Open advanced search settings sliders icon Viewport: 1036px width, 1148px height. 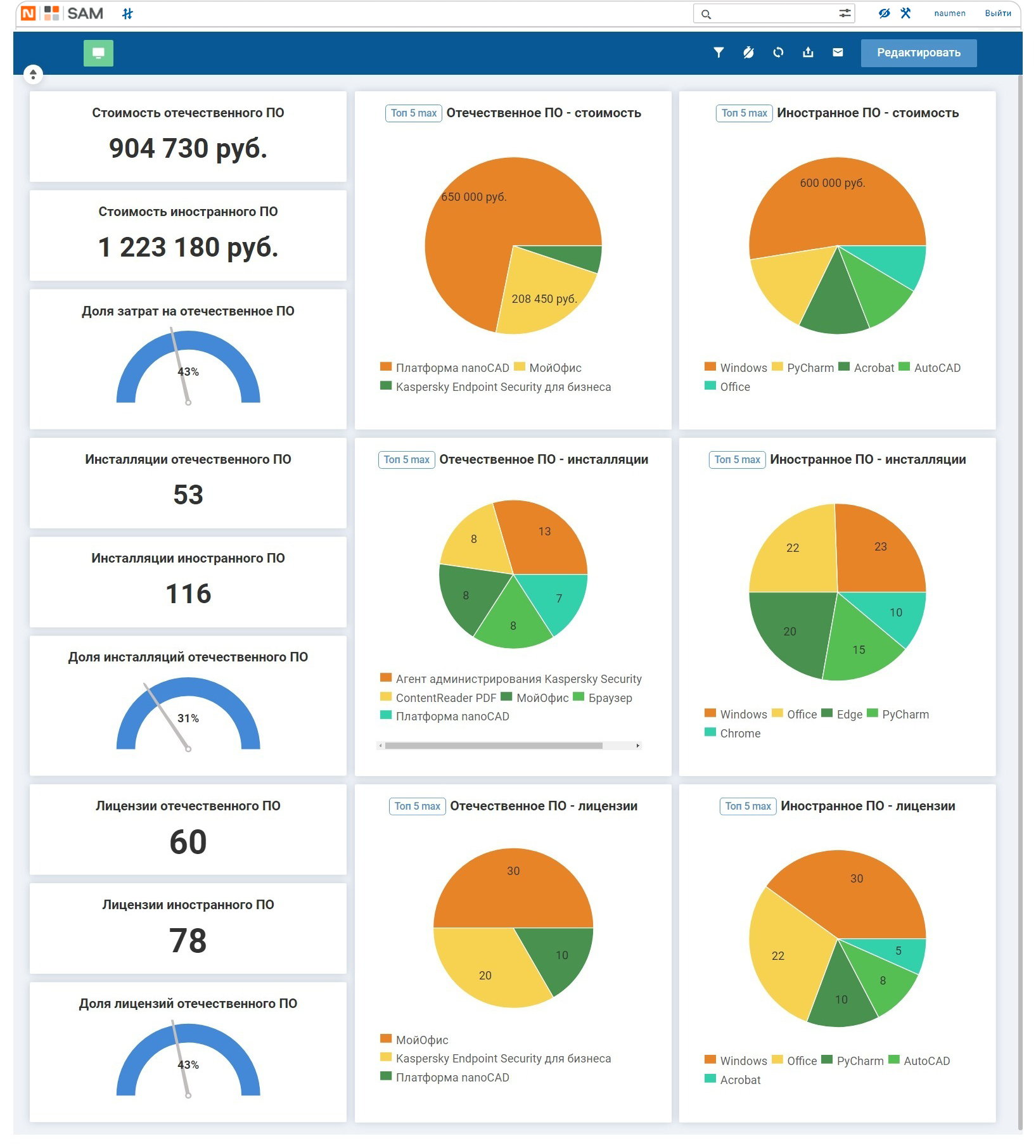coord(845,13)
